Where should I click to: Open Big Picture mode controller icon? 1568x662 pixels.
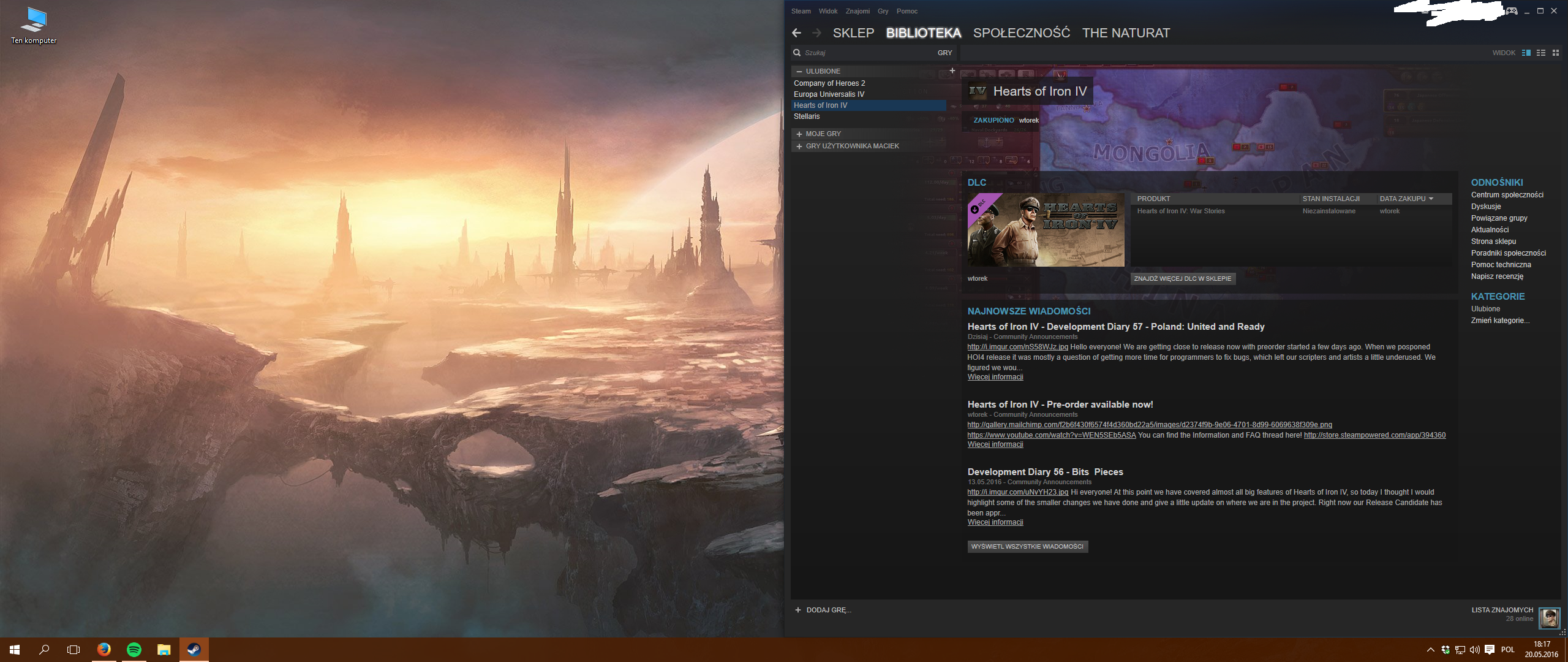(x=1512, y=11)
